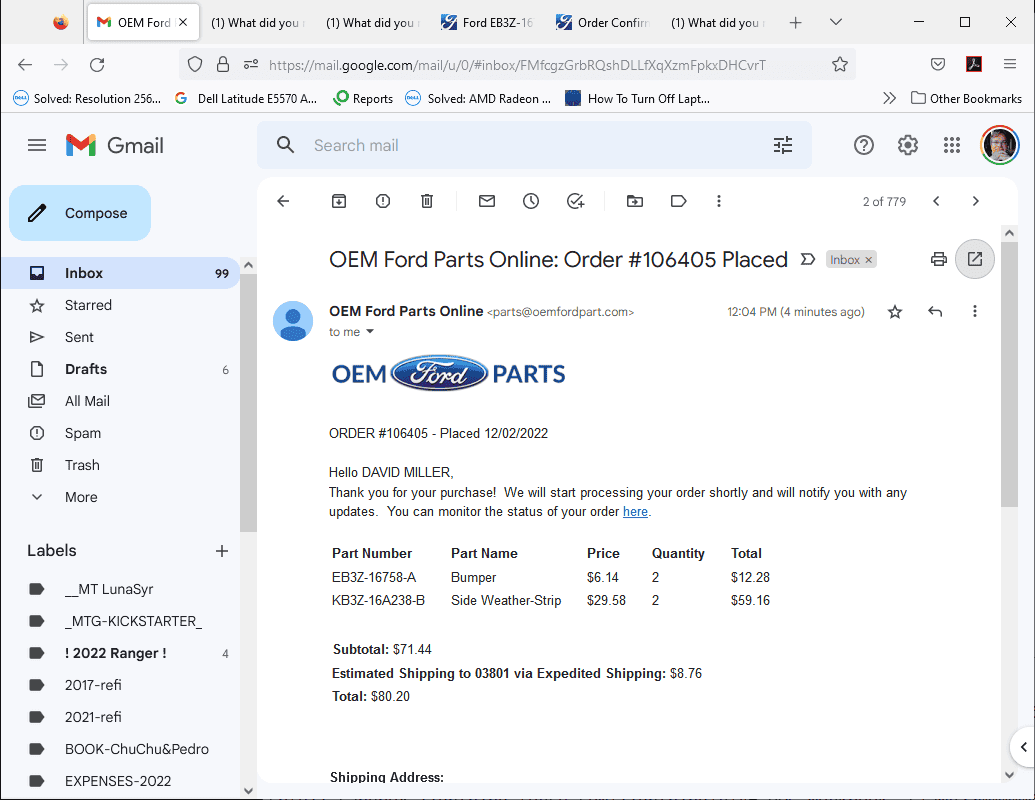The height and width of the screenshot is (800, 1035).
Task: Expand recipient details next to 'to me'
Action: [370, 332]
